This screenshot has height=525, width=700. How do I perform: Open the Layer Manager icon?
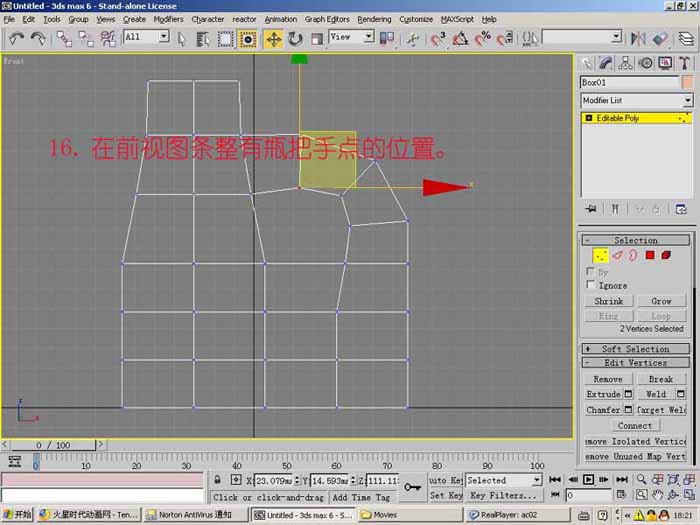point(686,39)
